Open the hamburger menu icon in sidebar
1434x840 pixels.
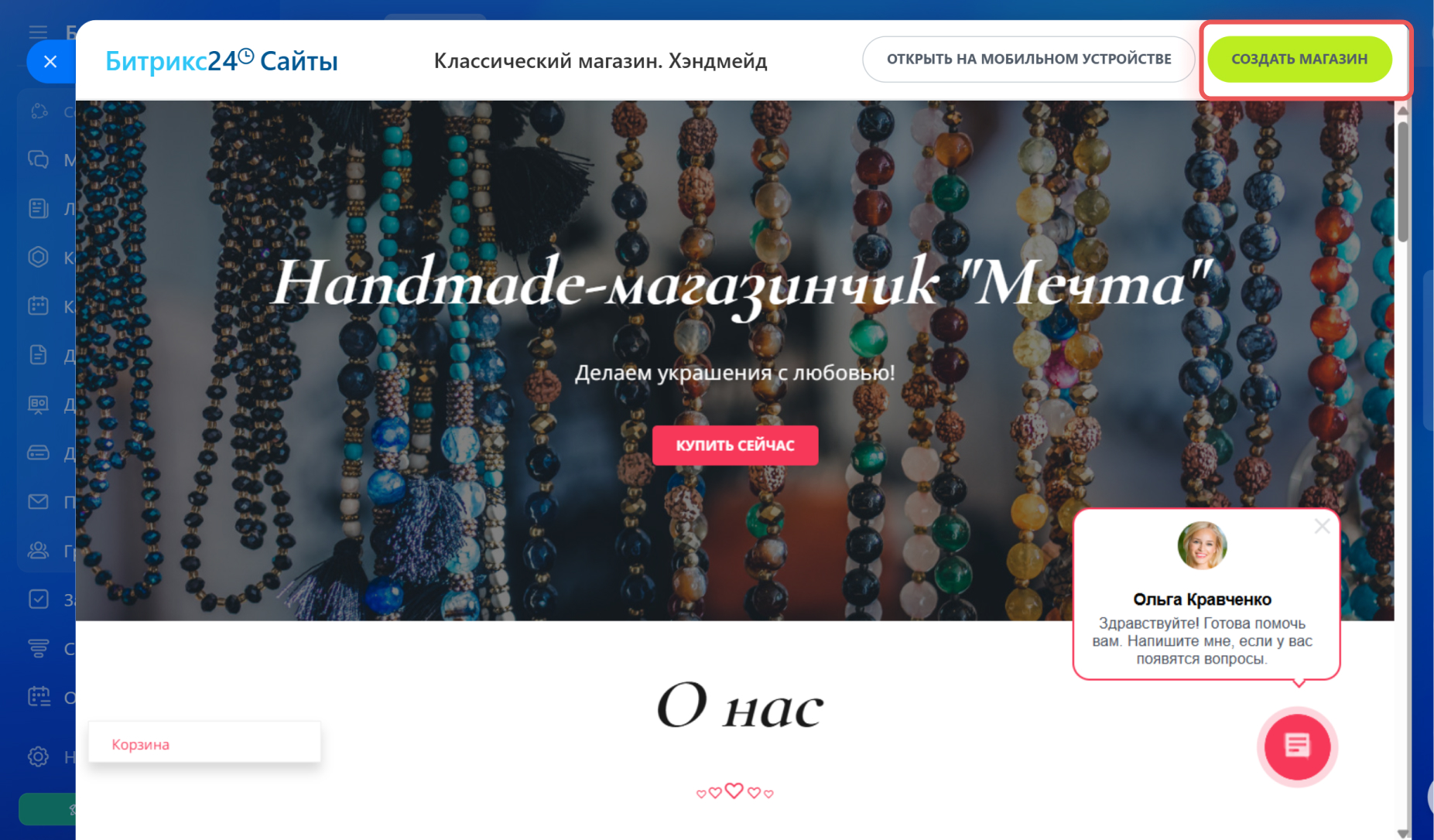[x=38, y=32]
